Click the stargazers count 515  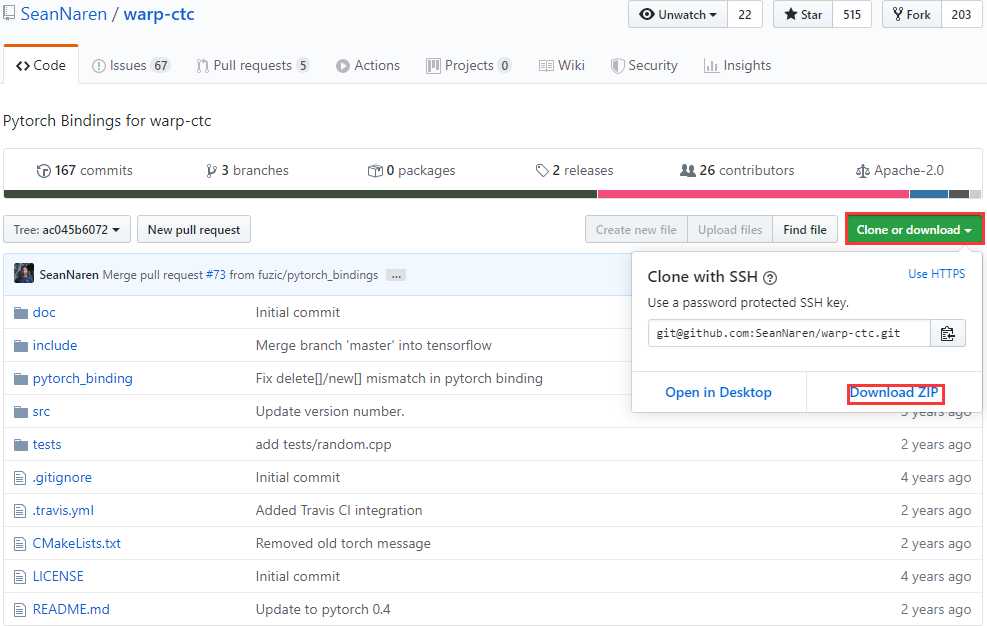[852, 14]
